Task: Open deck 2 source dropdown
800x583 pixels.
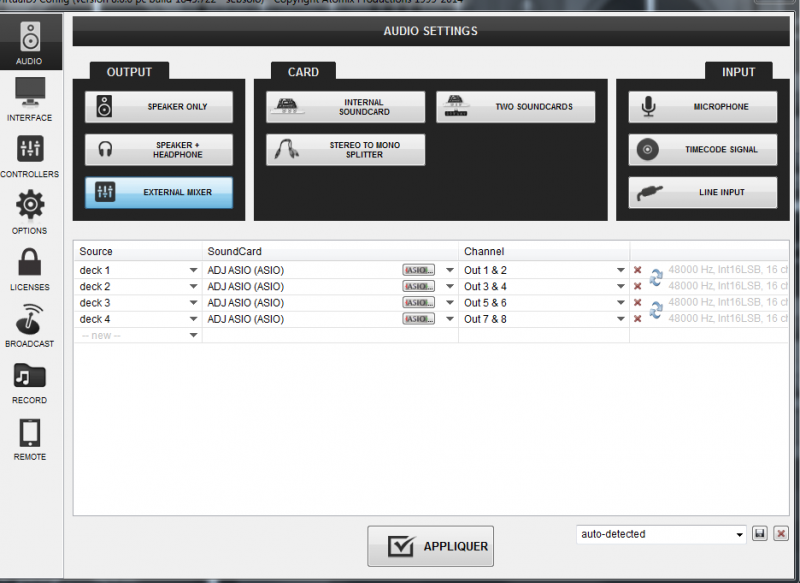Action: [x=193, y=287]
